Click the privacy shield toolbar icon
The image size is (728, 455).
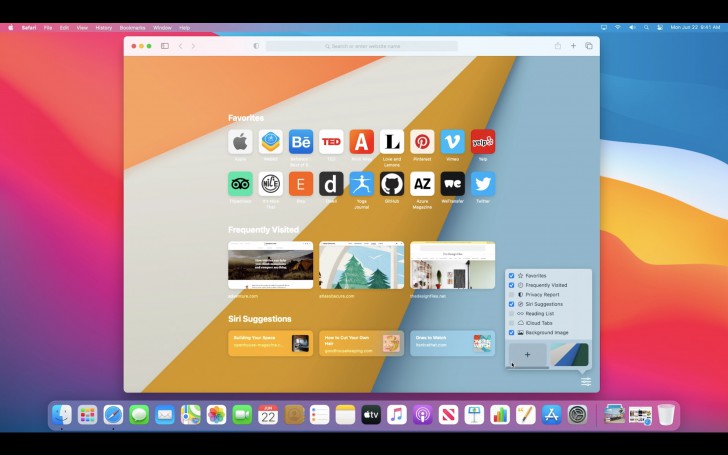[x=256, y=46]
